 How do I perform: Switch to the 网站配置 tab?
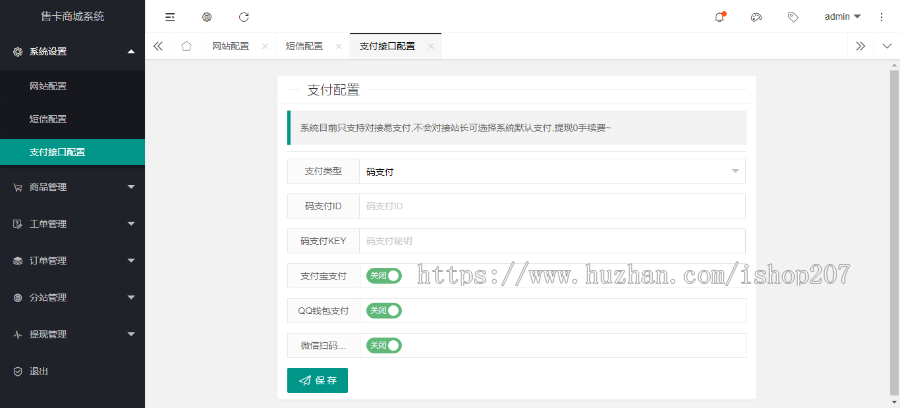[x=231, y=46]
